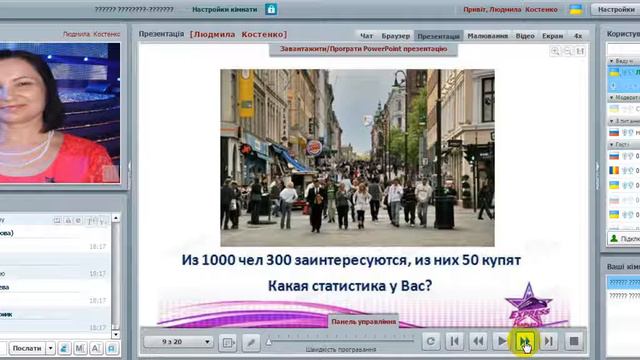The image size is (640, 360).
Task: Open the Настройки button in the top right
Action: tap(616, 9)
